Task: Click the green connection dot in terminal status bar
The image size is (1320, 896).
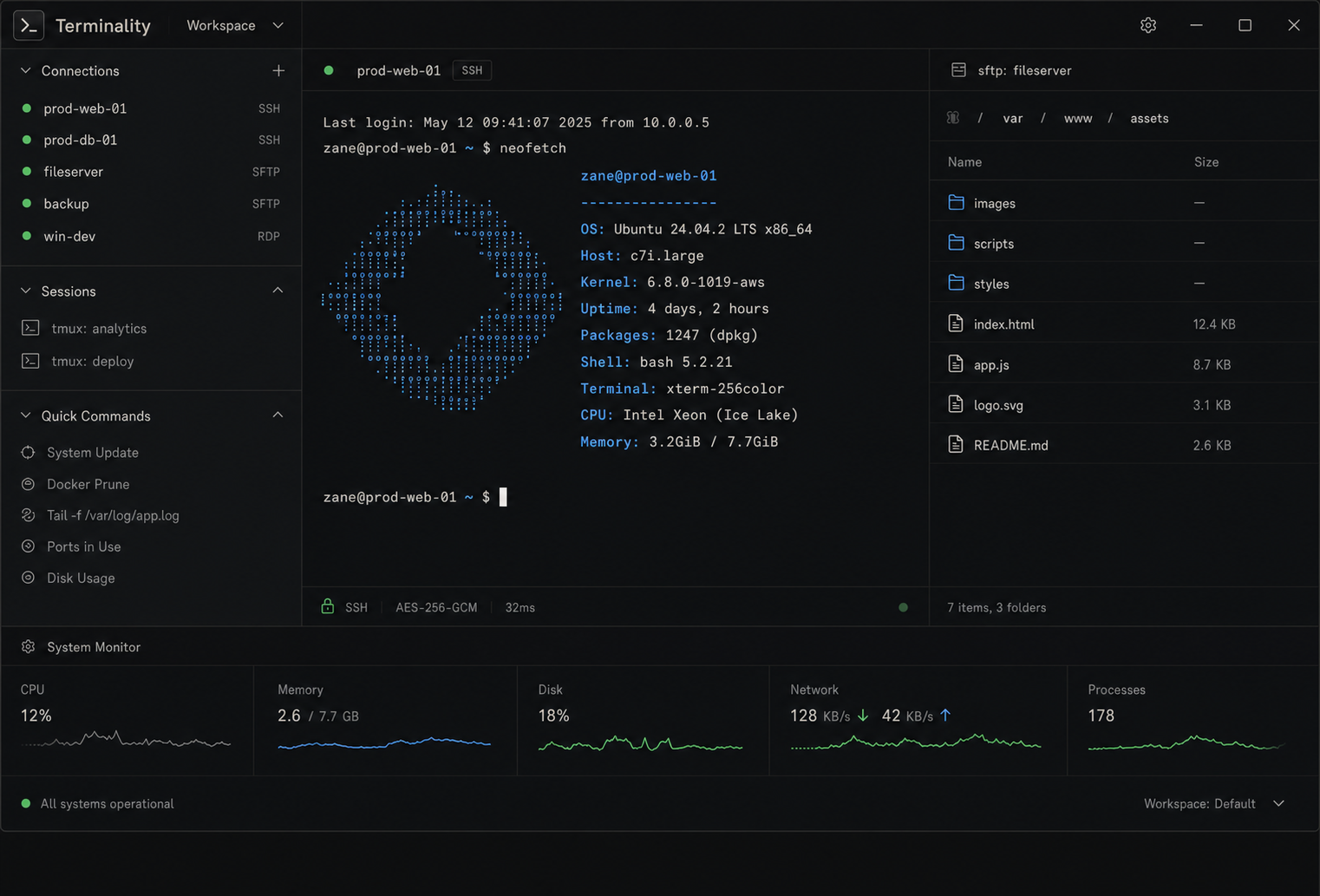Action: click(x=903, y=607)
